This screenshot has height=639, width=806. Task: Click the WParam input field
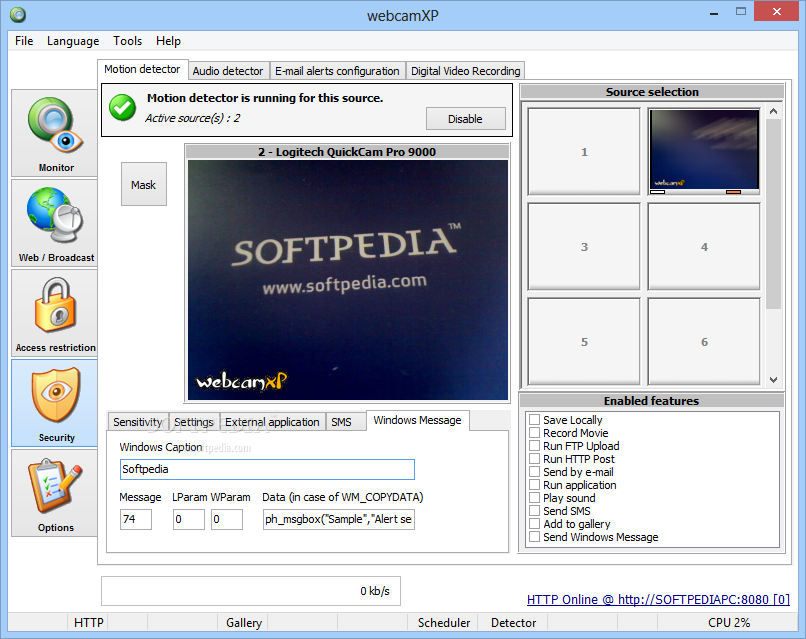coord(227,519)
